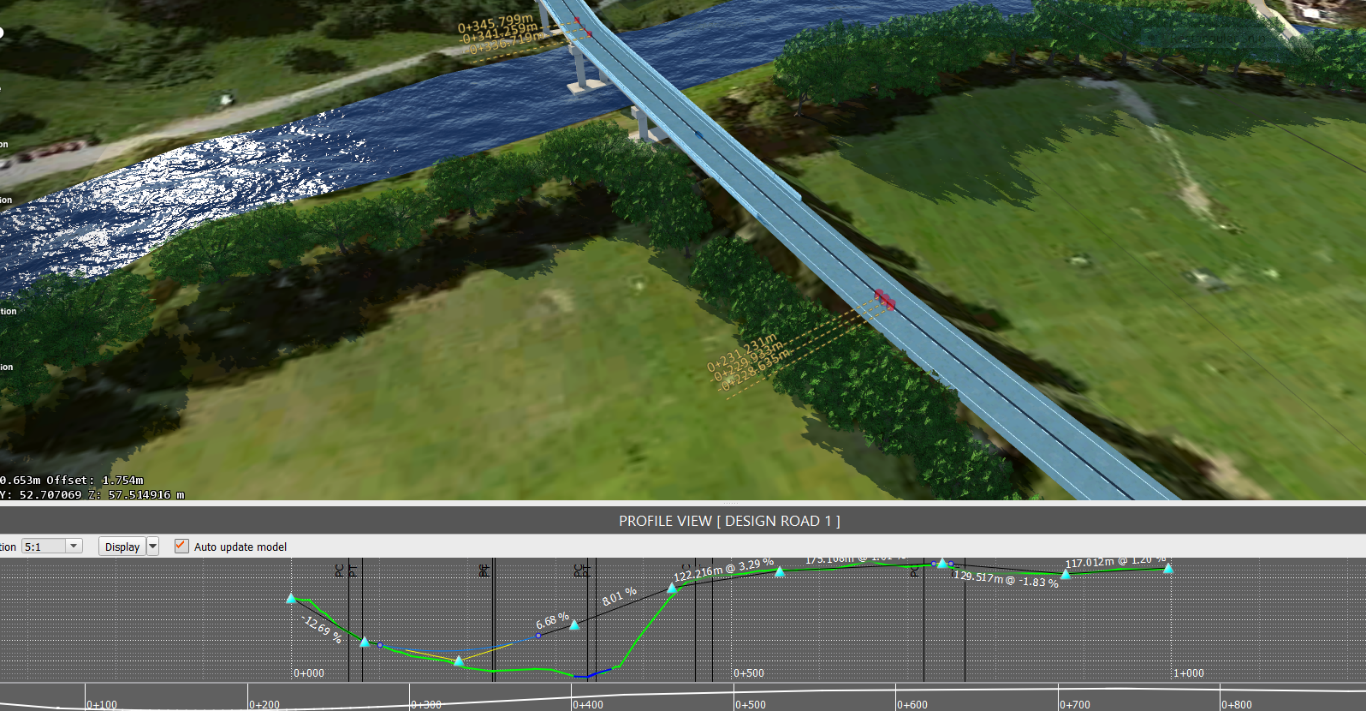This screenshot has width=1366, height=711.
Task: Click station 0+800 on the bottom ruler
Action: [x=1237, y=705]
